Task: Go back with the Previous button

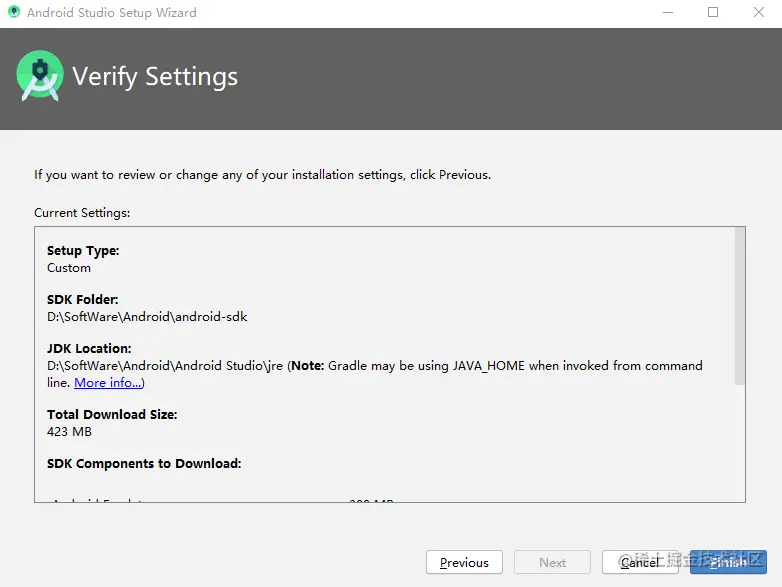Action: coord(464,562)
